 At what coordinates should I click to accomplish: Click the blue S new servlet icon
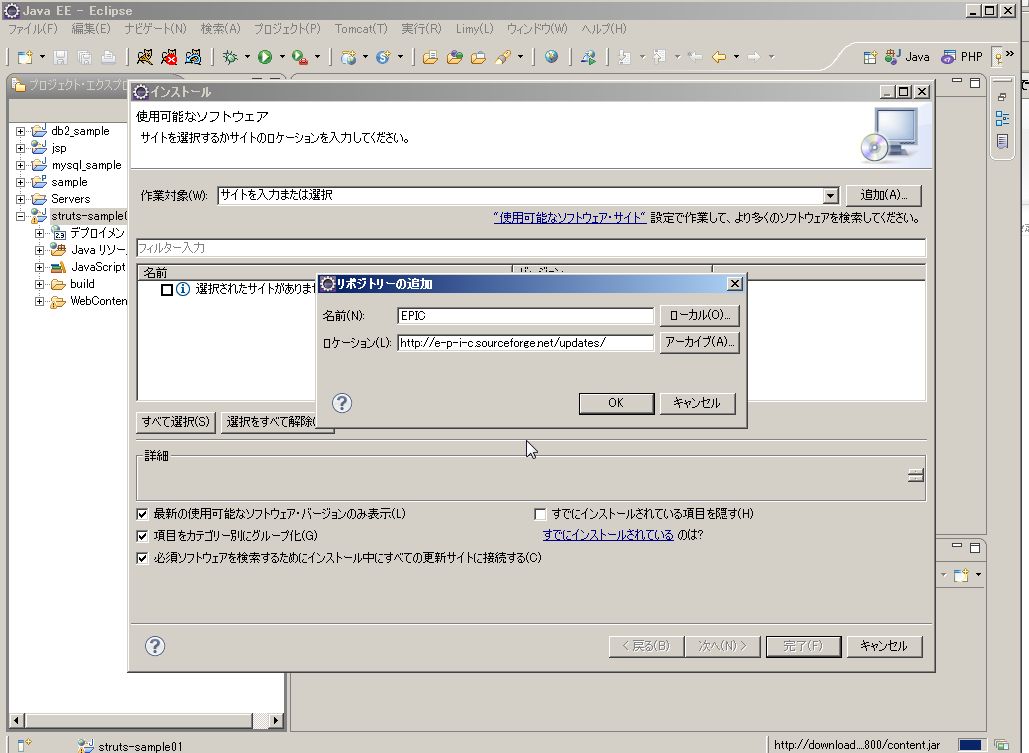pos(383,57)
